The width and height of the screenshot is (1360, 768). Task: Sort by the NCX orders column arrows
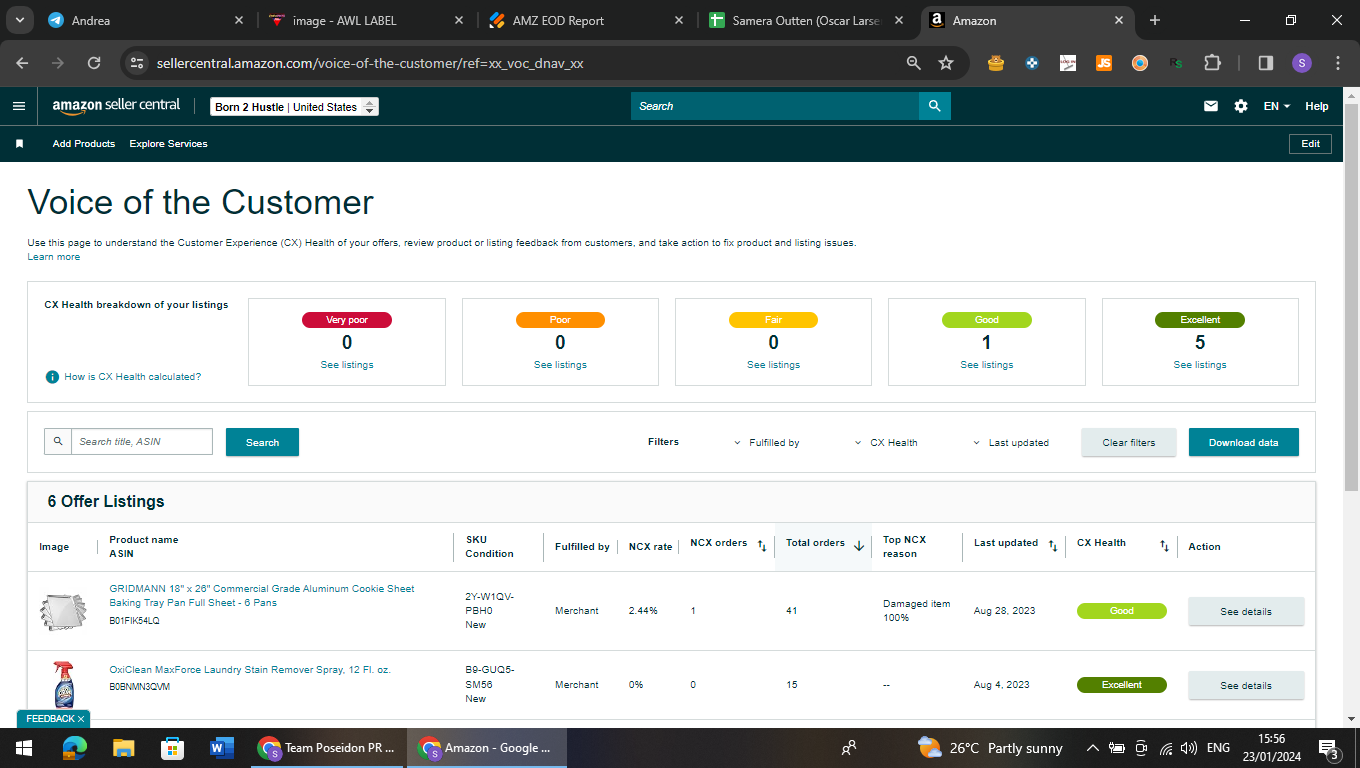tap(762, 546)
